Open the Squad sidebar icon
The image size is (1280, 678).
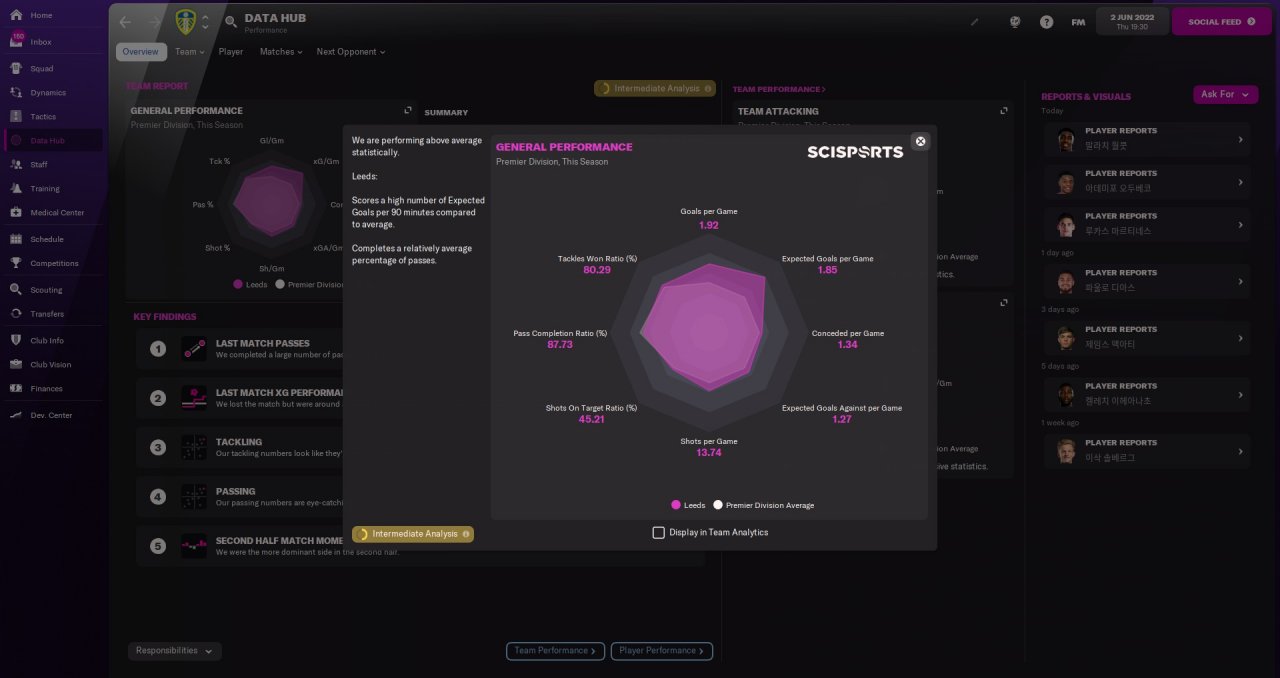pyautogui.click(x=16, y=69)
